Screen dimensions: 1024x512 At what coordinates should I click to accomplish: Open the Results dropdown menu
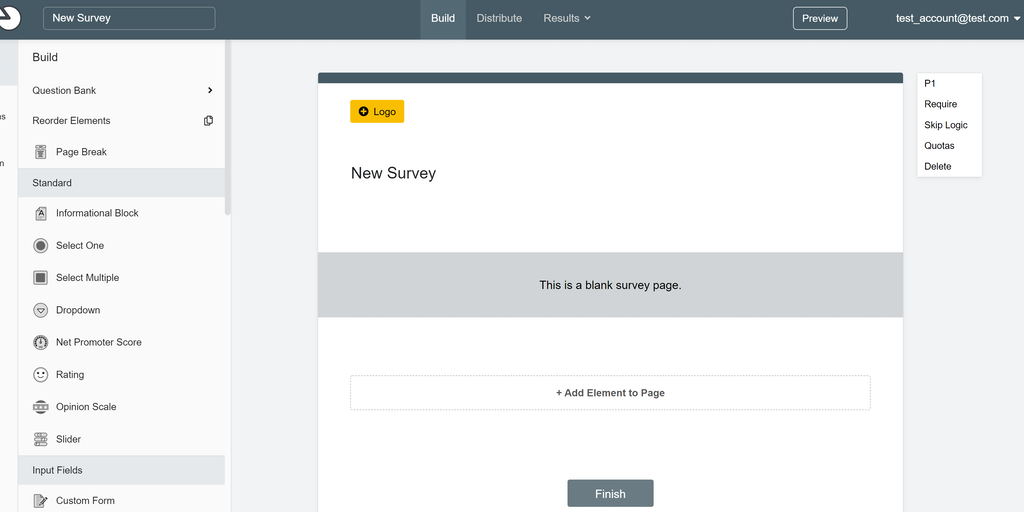tap(567, 18)
